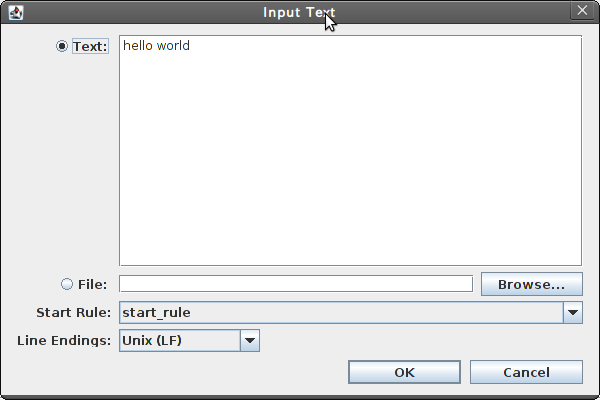The height and width of the screenshot is (400, 600).
Task: Click the Java application icon in title bar
Action: pos(16,12)
